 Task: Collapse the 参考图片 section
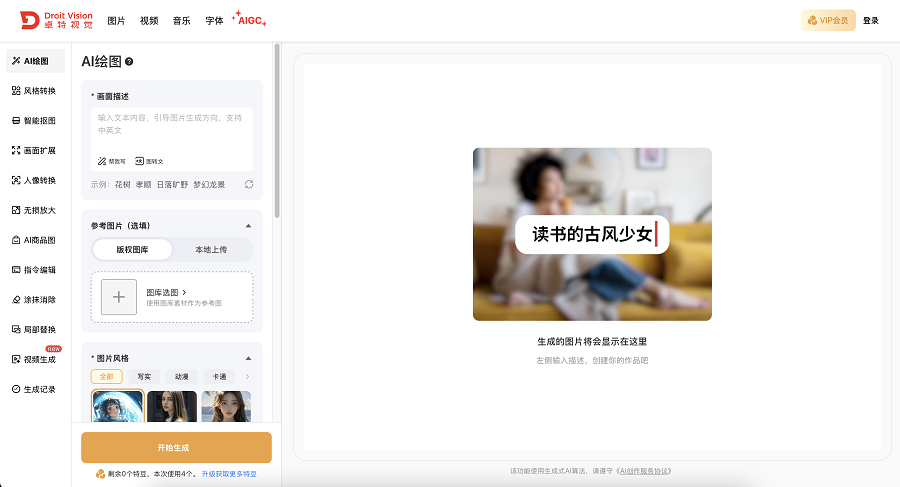(248, 226)
